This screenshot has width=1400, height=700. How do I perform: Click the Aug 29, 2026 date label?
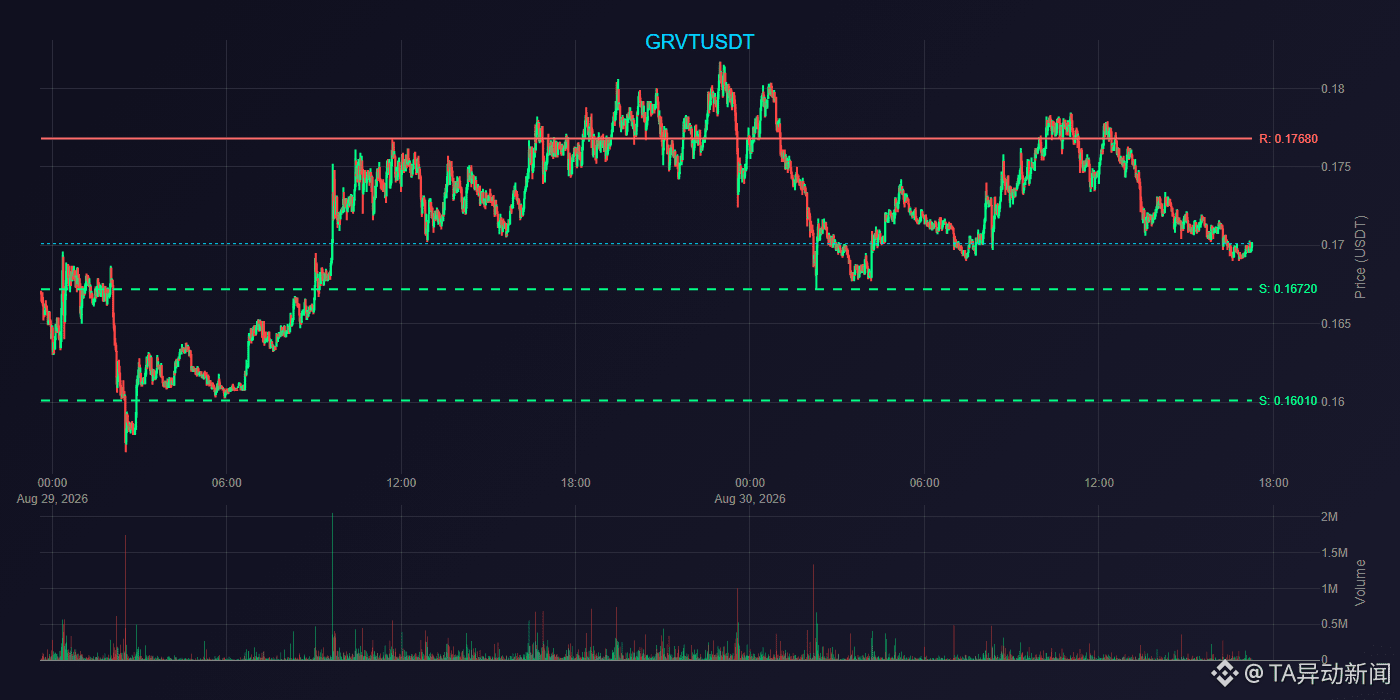coord(52,498)
